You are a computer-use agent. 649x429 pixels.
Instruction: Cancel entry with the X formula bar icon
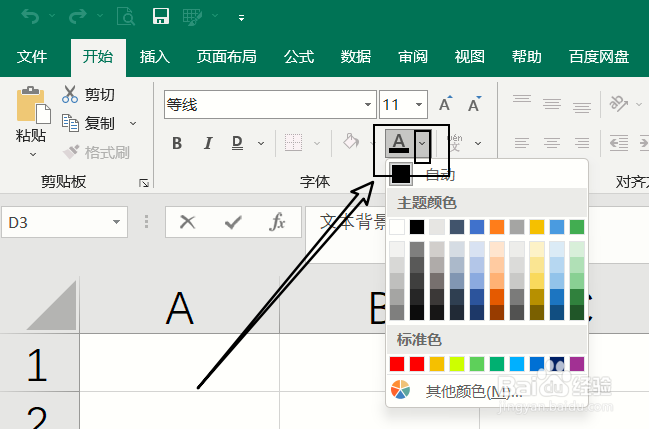click(x=187, y=222)
